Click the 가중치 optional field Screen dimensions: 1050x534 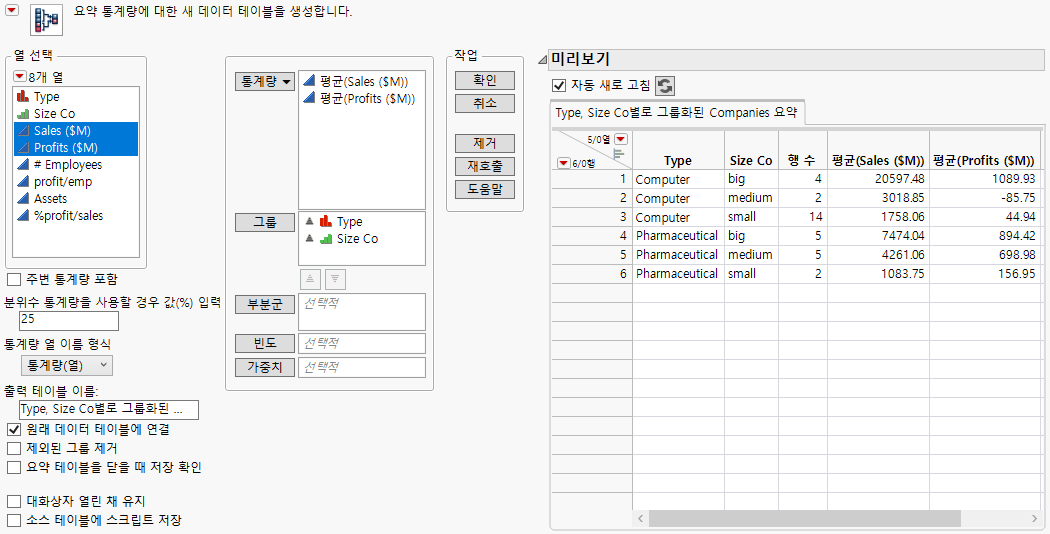tap(362, 367)
